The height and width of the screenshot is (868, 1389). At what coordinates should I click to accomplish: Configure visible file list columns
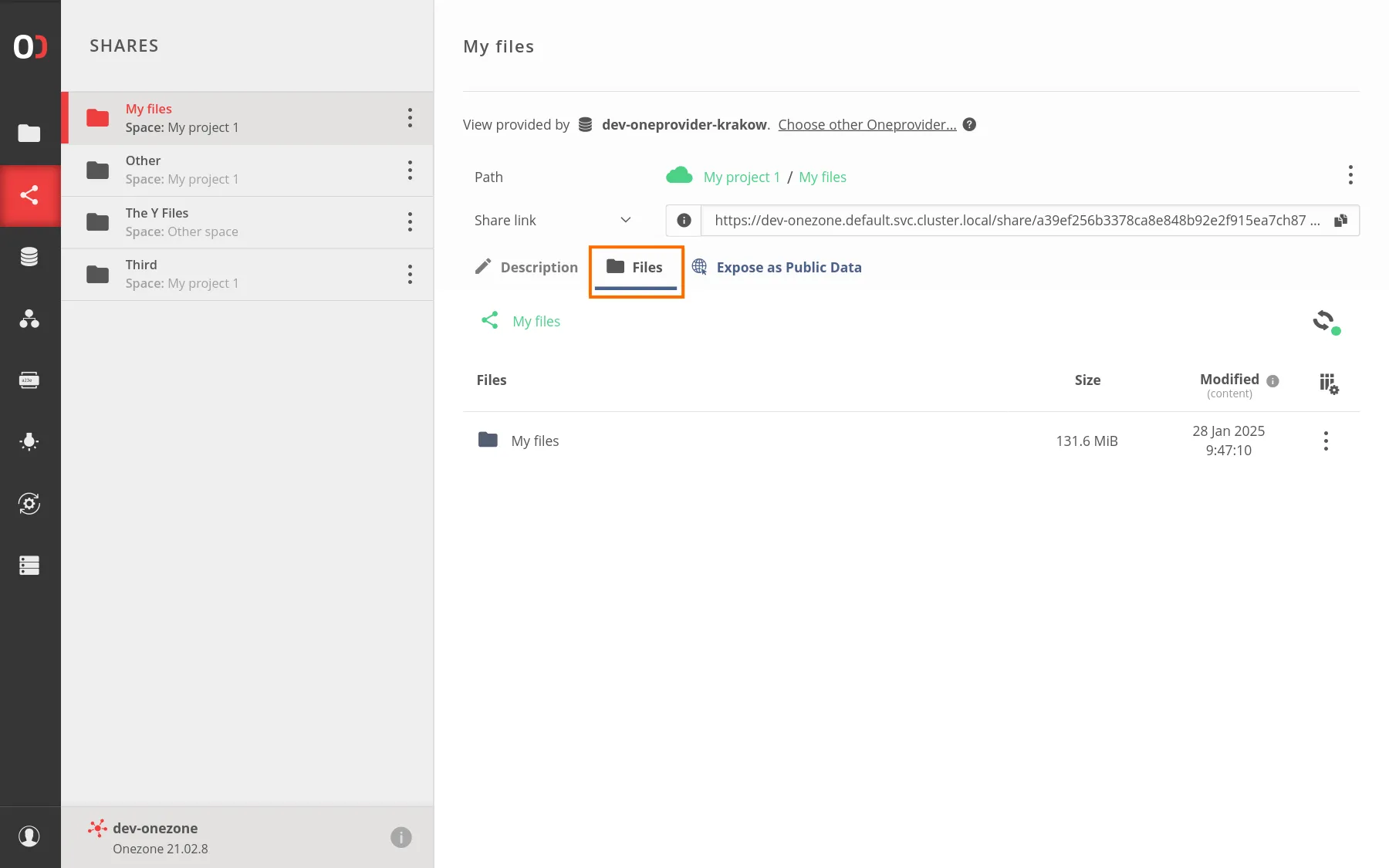[1328, 383]
